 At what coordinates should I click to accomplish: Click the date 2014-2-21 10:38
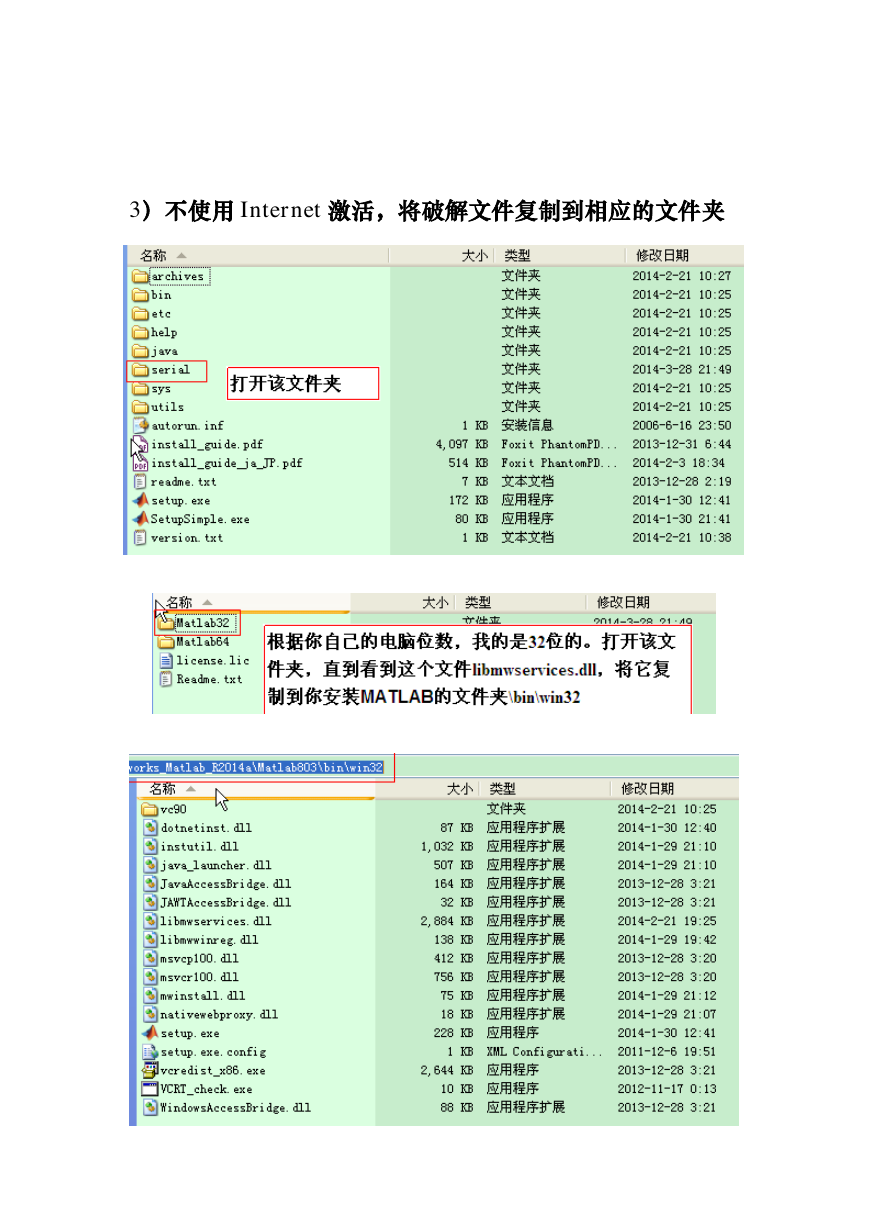(681, 538)
